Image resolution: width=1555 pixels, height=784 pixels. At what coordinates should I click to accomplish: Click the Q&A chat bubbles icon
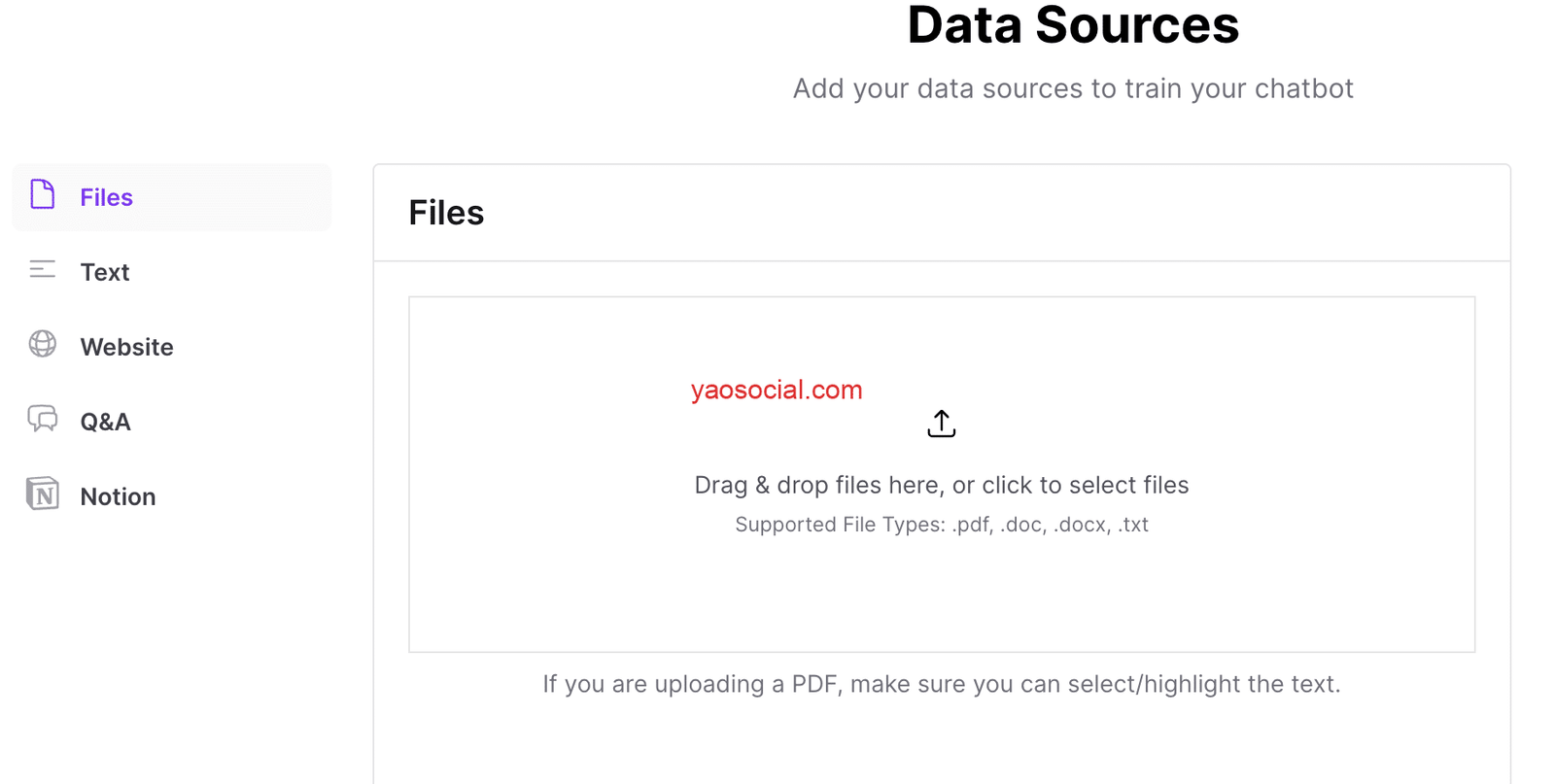43,419
